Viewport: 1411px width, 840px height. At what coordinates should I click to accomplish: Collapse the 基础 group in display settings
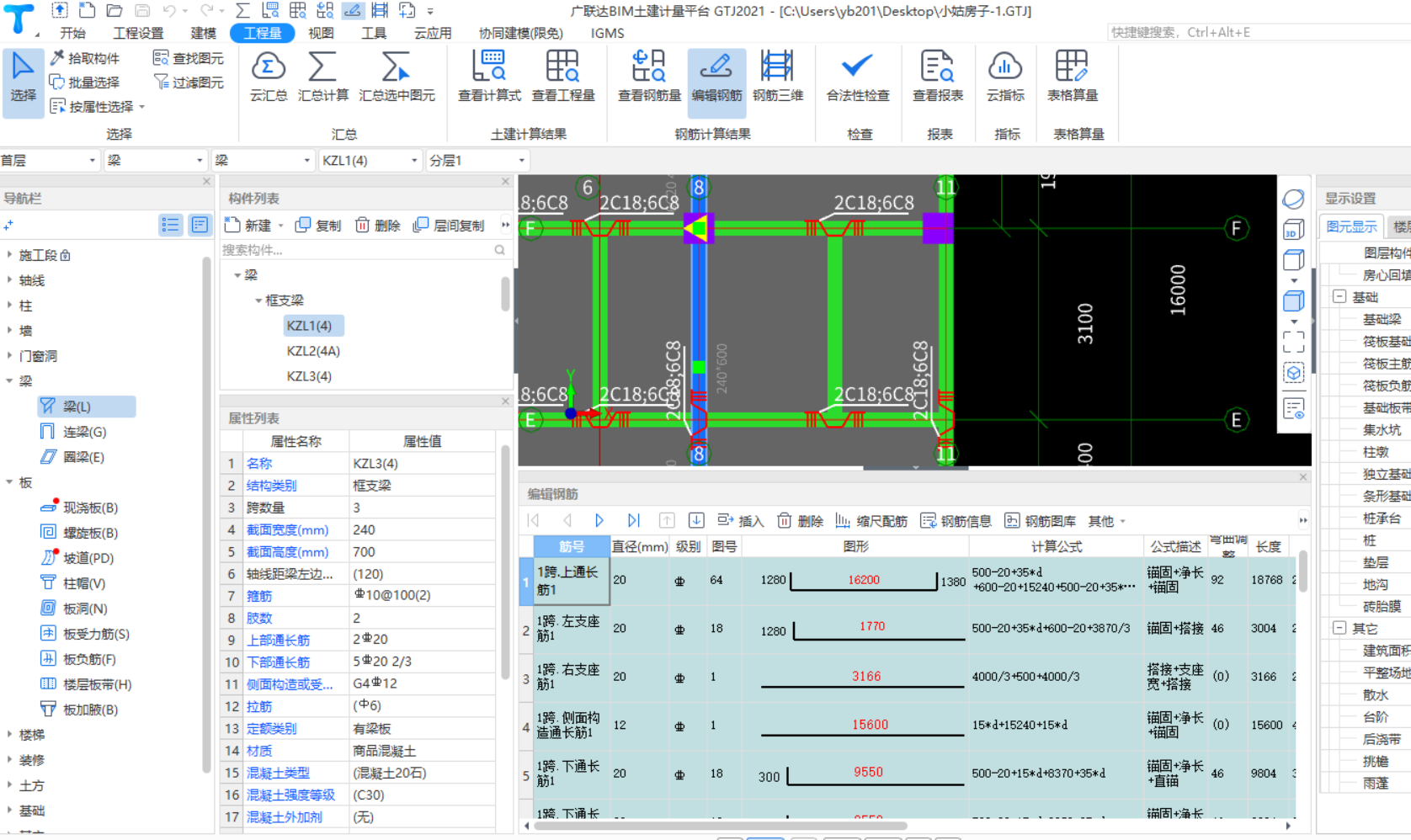pos(1339,297)
